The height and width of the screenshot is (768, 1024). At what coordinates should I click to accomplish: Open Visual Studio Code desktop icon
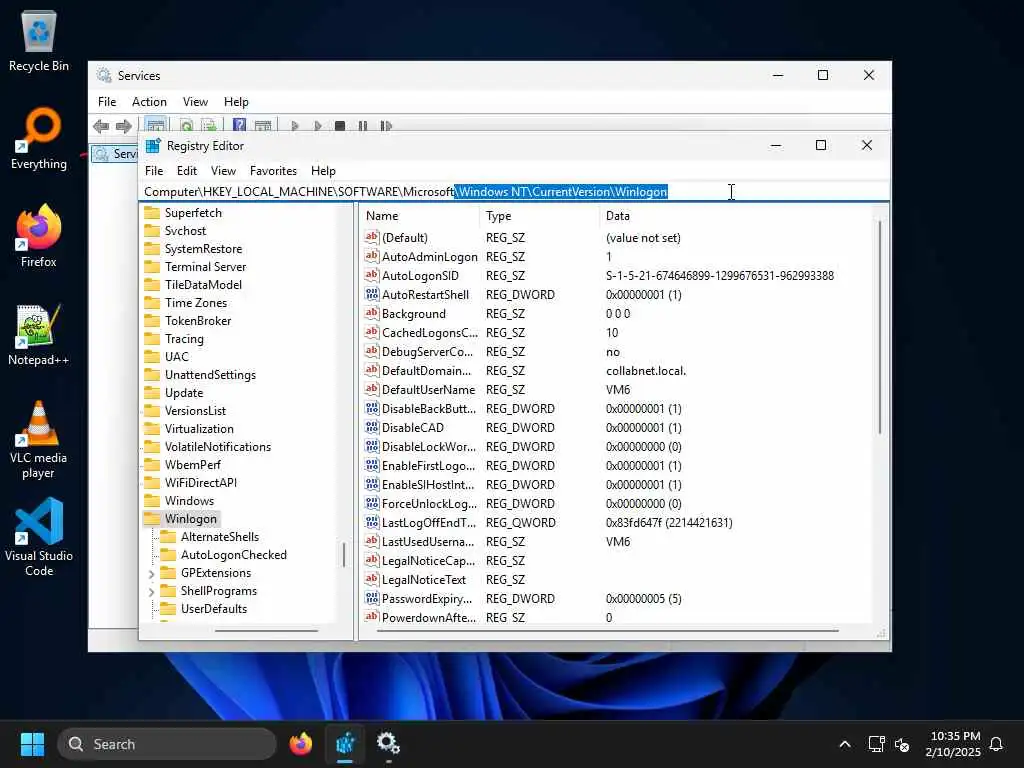pyautogui.click(x=39, y=537)
